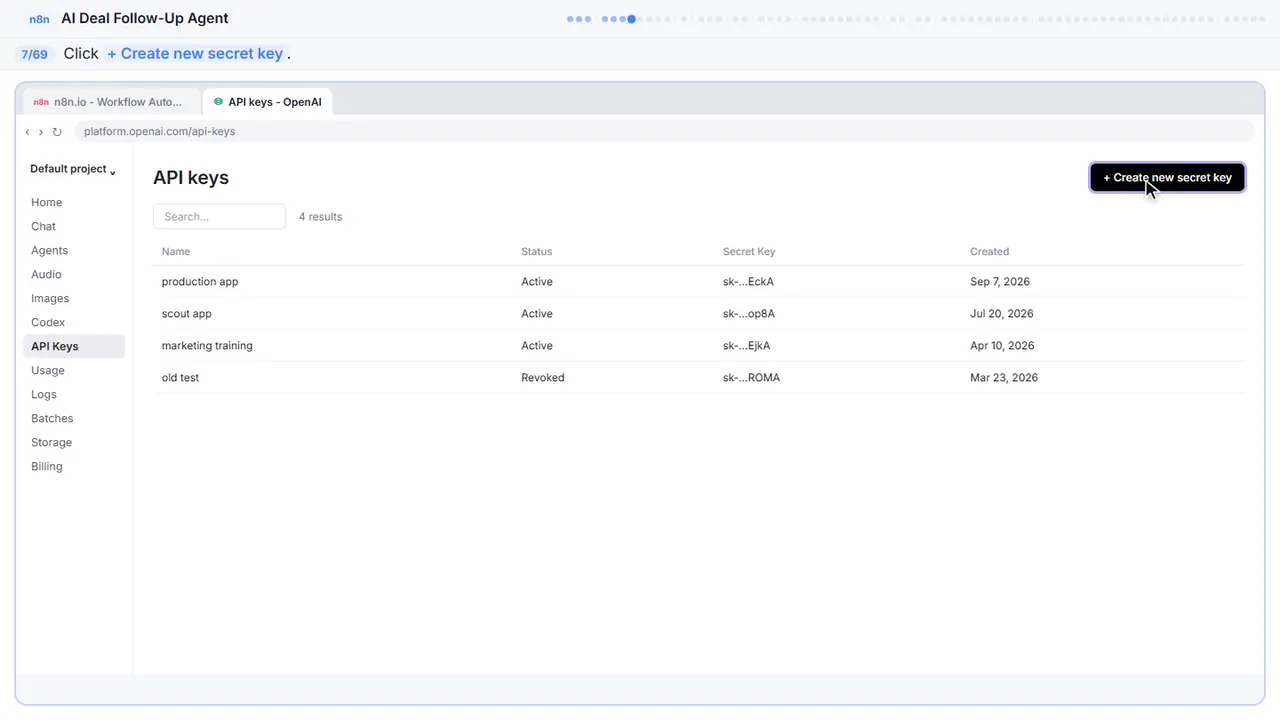1280x720 pixels.
Task: Click the Created column header
Action: pyautogui.click(x=989, y=252)
